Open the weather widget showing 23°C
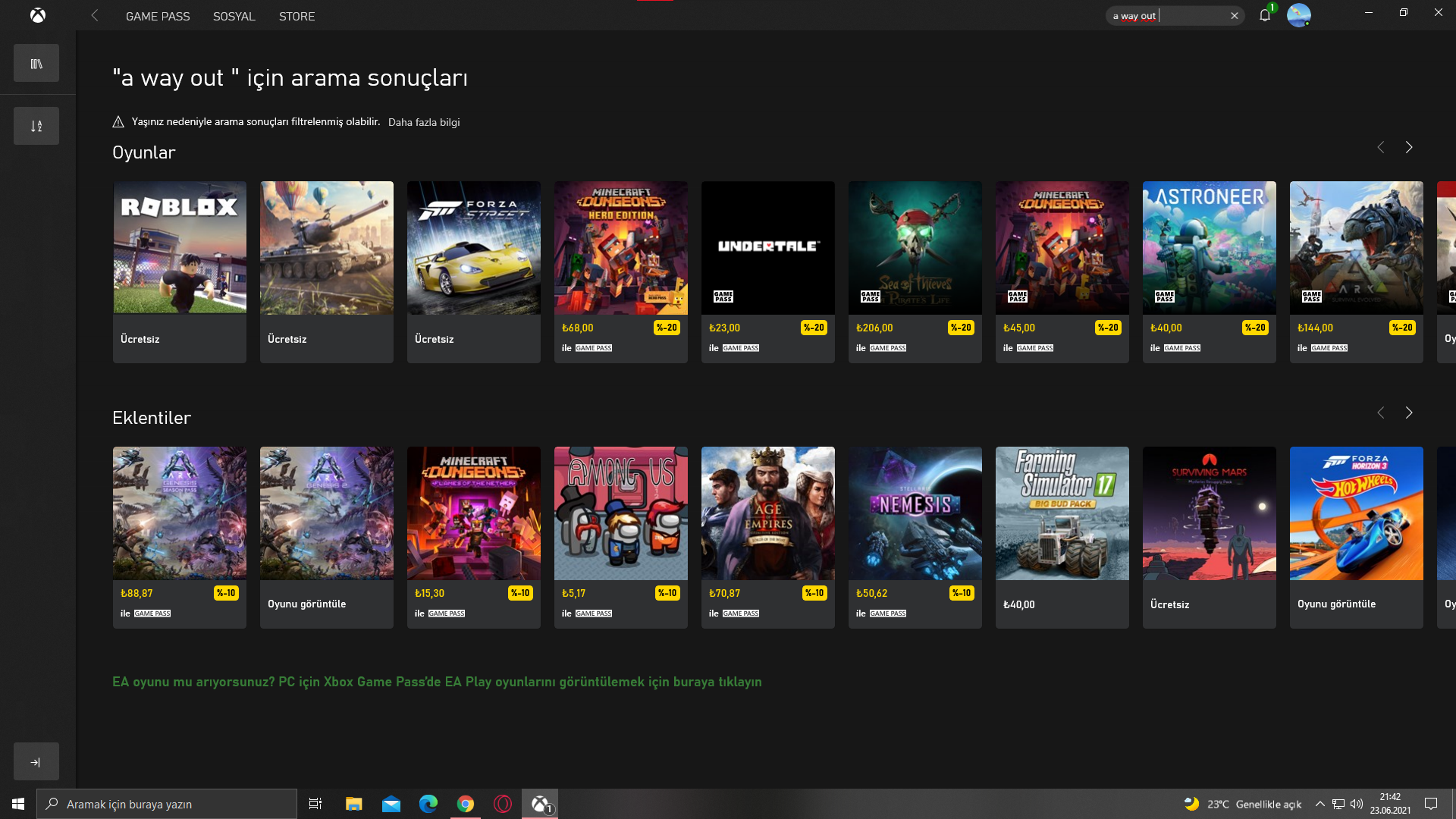 tap(1242, 804)
